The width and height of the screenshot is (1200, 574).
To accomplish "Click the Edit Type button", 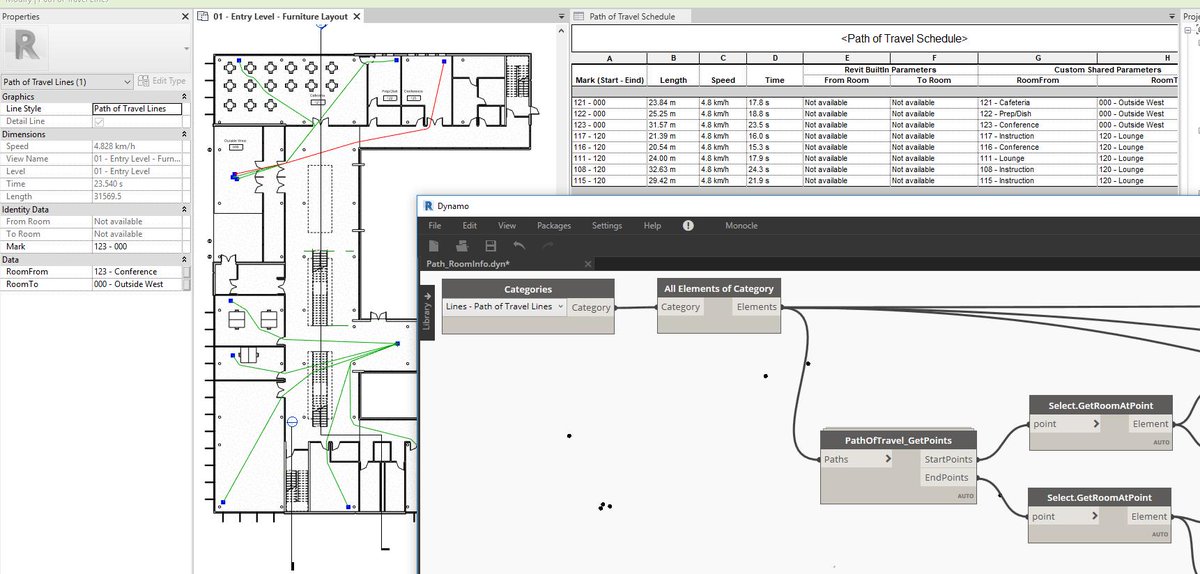I will [162, 81].
